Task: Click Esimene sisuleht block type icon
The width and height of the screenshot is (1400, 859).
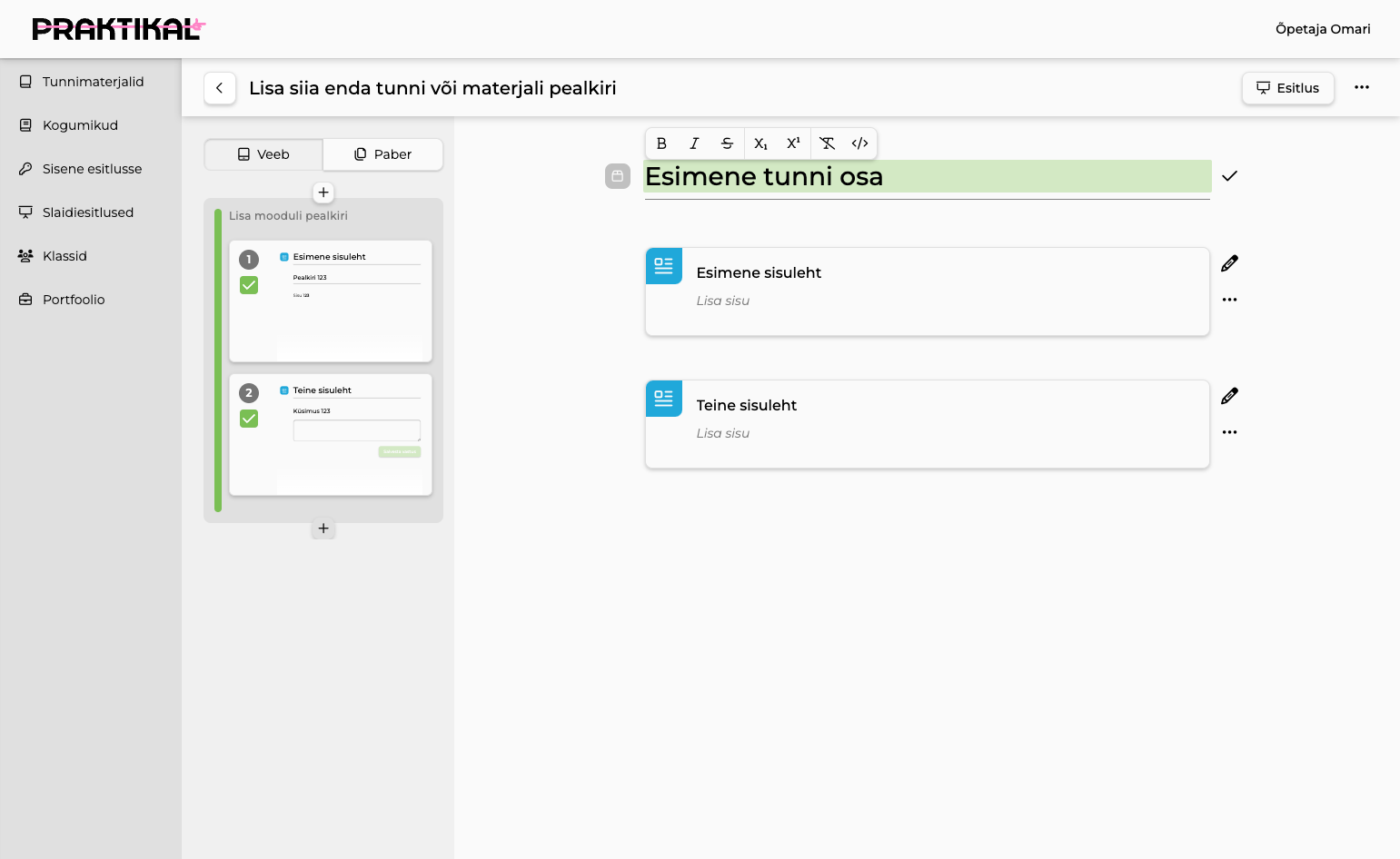Action: point(664,266)
